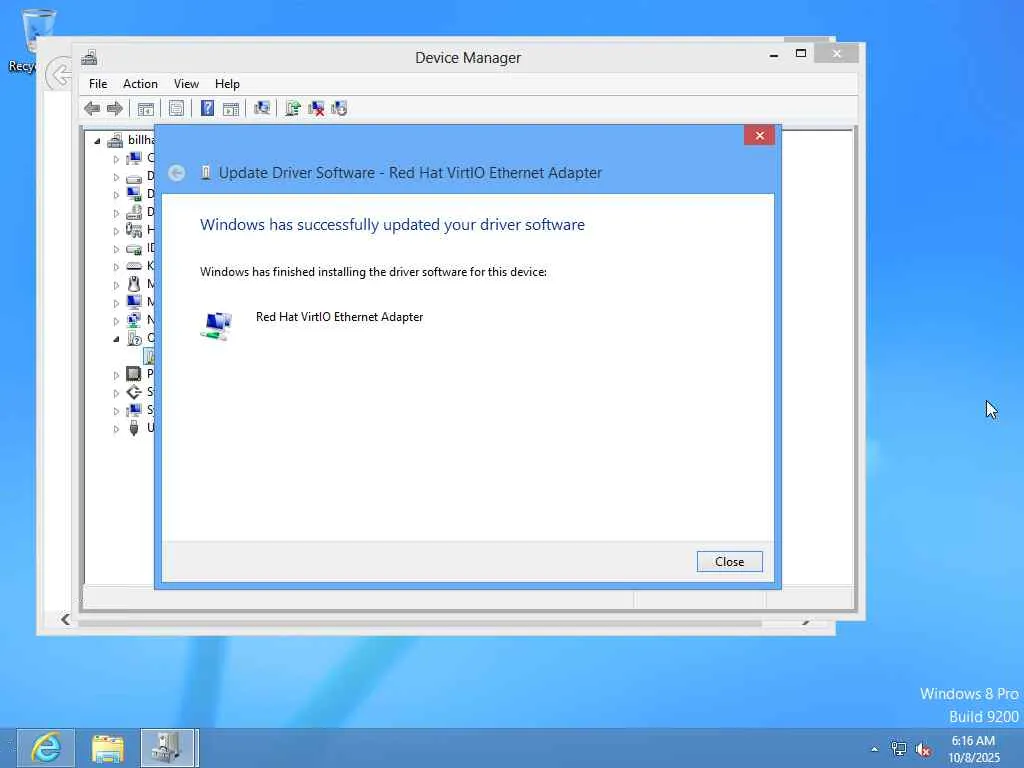Click Device Manager taskbar button
The width and height of the screenshot is (1024, 768).
tap(168, 748)
